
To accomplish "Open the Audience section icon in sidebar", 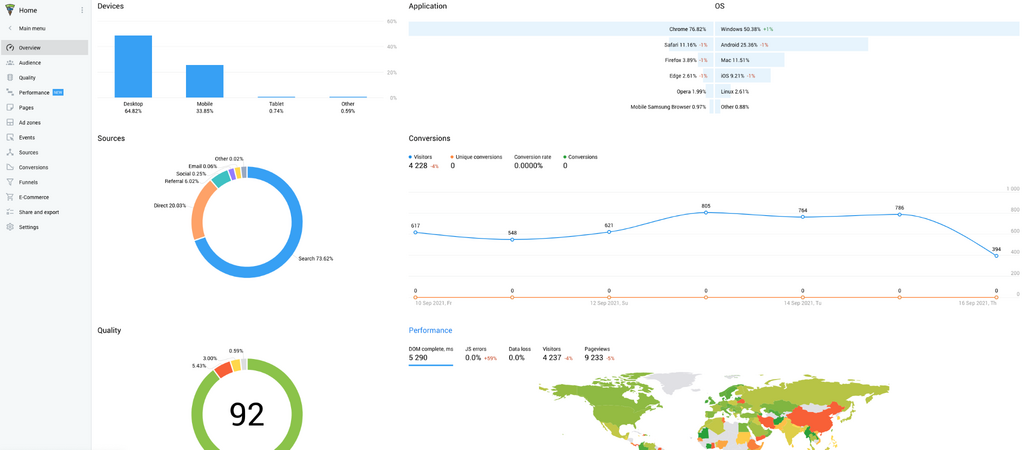I will (x=10, y=62).
